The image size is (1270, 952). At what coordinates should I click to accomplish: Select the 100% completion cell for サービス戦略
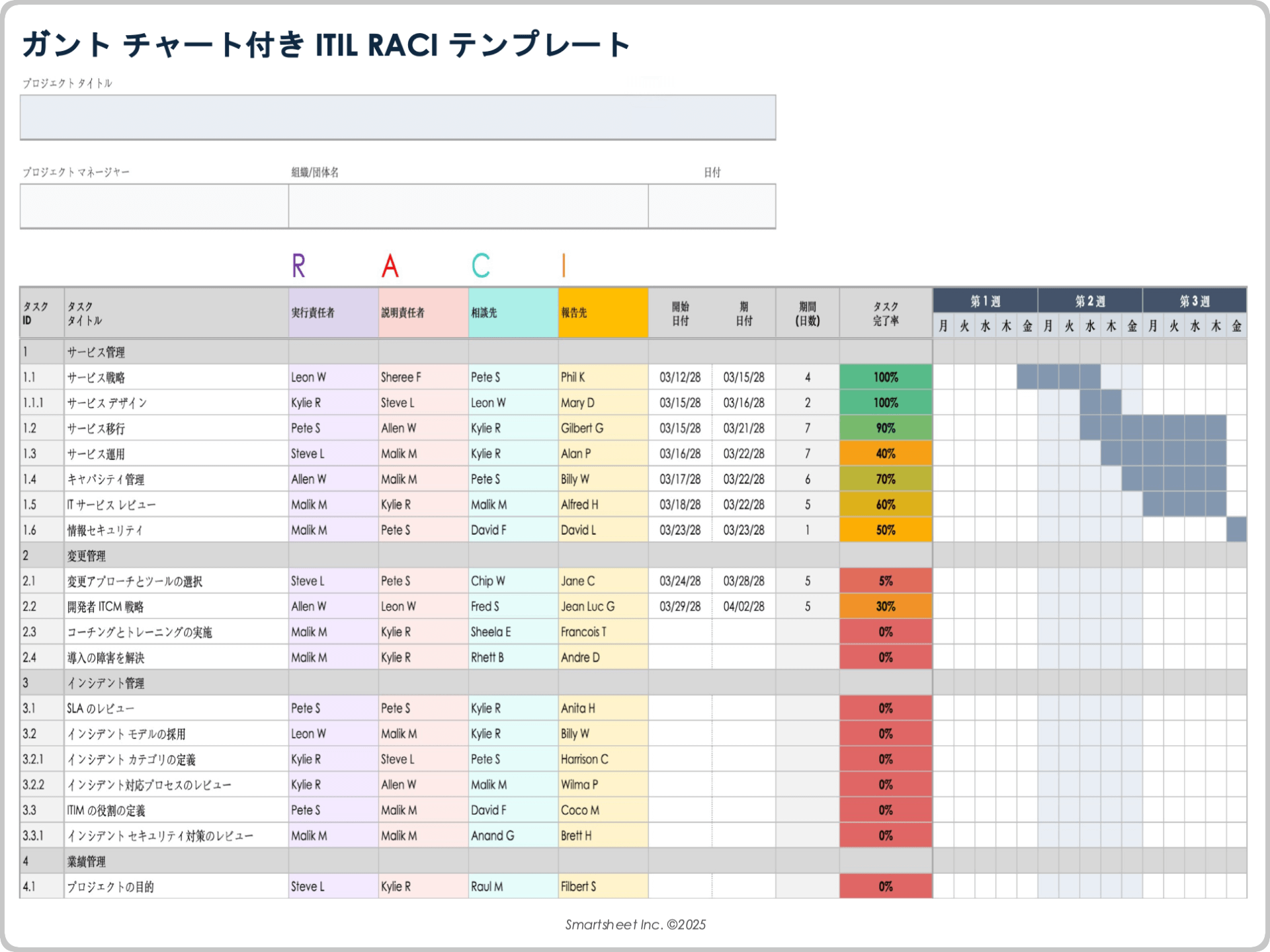[886, 377]
